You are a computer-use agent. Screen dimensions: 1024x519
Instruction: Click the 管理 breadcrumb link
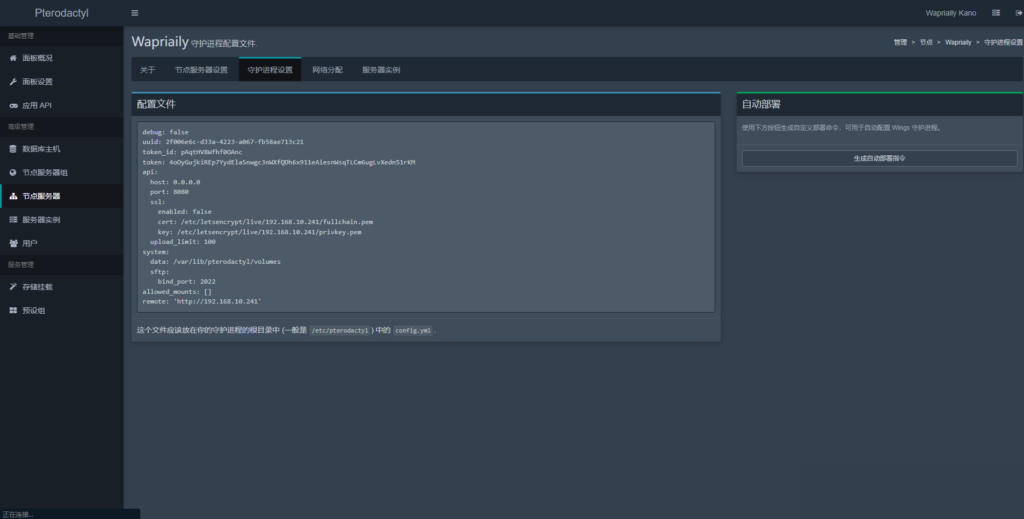900,42
